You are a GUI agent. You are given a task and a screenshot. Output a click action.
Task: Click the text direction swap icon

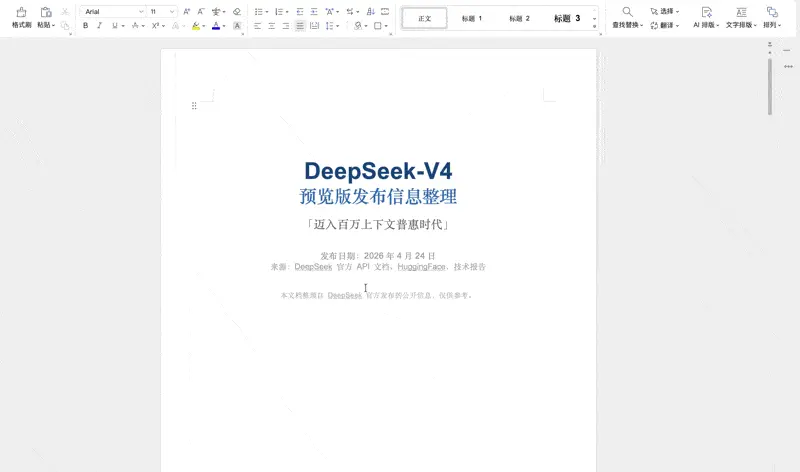(350, 11)
